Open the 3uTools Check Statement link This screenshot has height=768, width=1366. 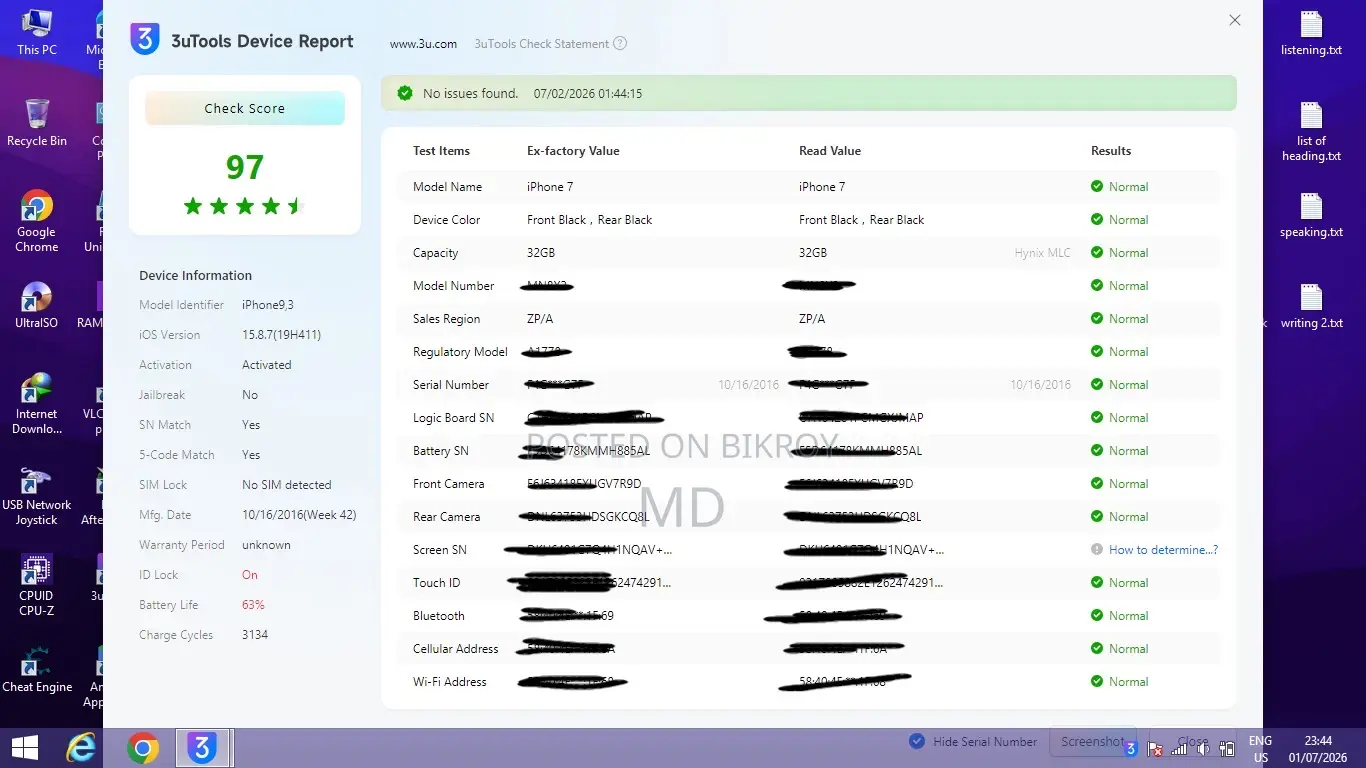click(x=541, y=44)
